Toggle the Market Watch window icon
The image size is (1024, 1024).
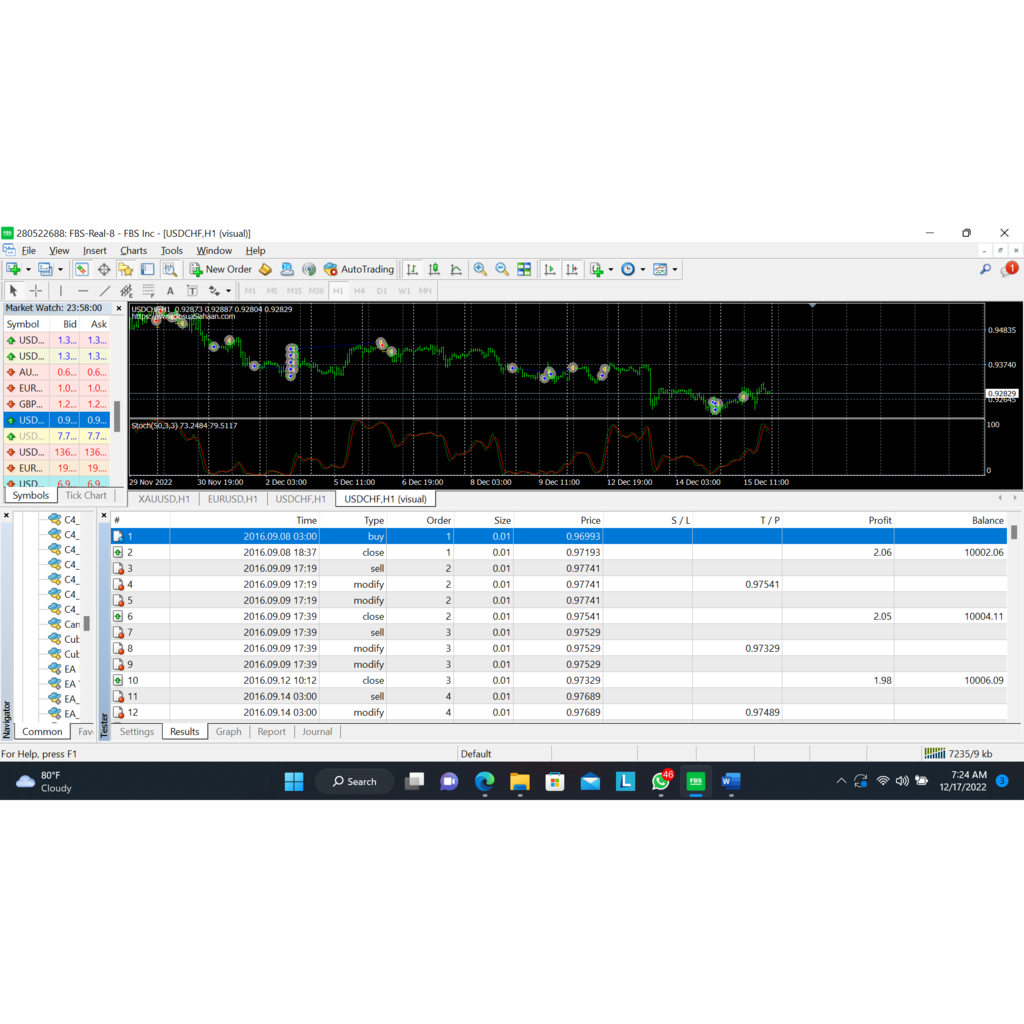(82, 269)
